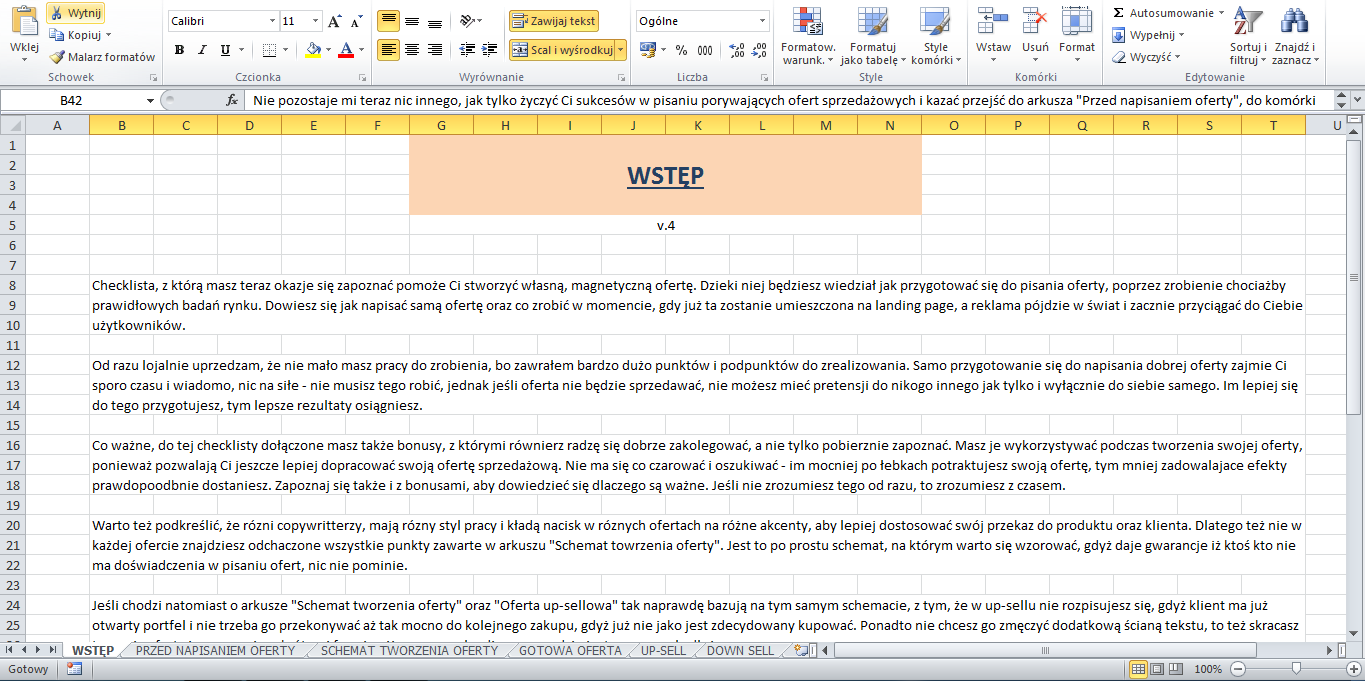Open the Calibri font name dropdown
Screen dimensions: 1365x681
coord(272,21)
